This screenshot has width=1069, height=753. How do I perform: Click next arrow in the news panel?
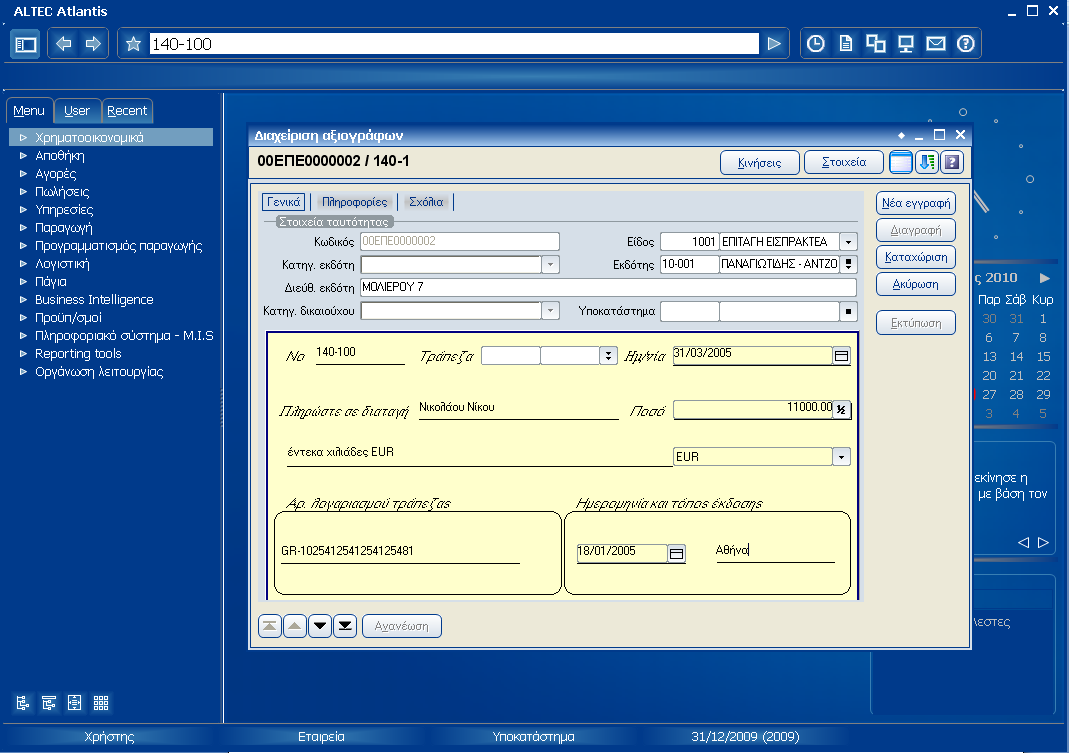click(1043, 542)
